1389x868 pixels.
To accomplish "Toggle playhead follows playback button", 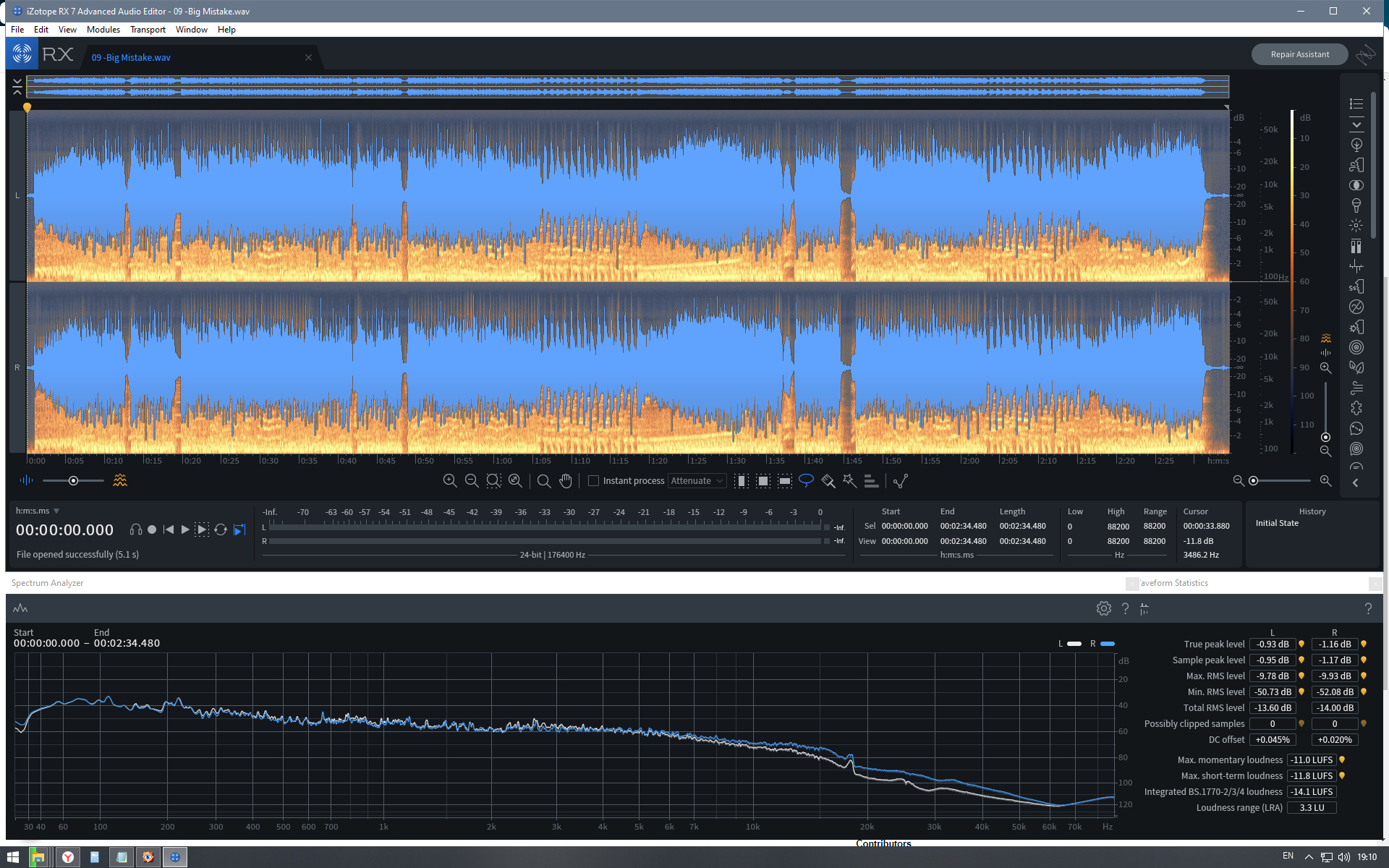I will coord(239,529).
